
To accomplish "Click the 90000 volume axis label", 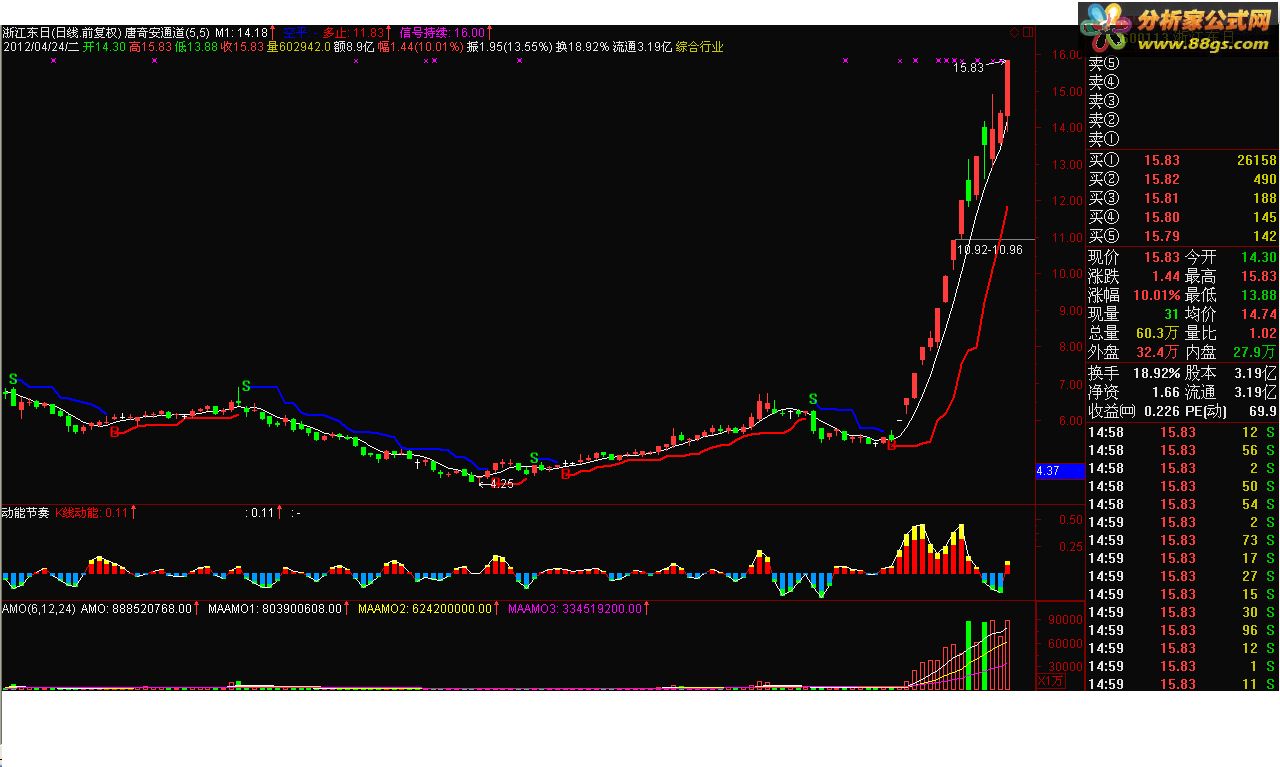I will tap(1064, 620).
